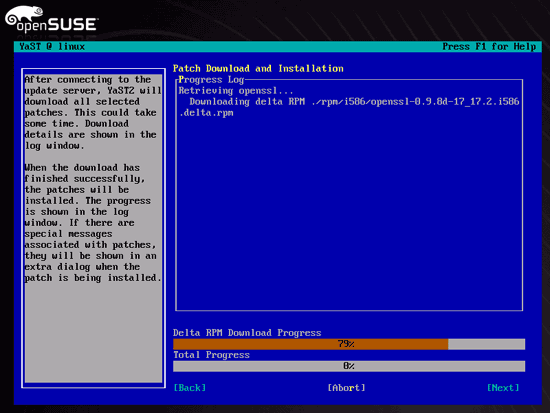This screenshot has height=413, width=550.
Task: Click the '.delta.rpm' log continuation line
Action: (x=206, y=113)
